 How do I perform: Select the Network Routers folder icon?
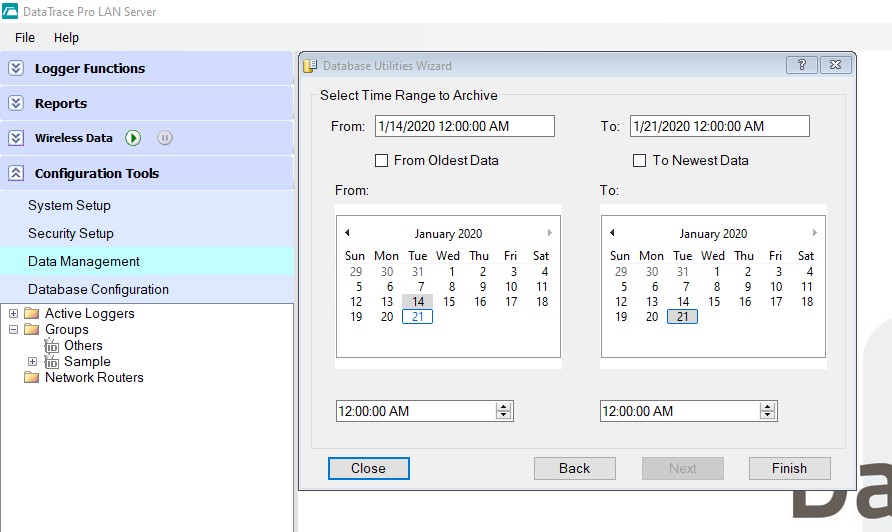pos(32,377)
